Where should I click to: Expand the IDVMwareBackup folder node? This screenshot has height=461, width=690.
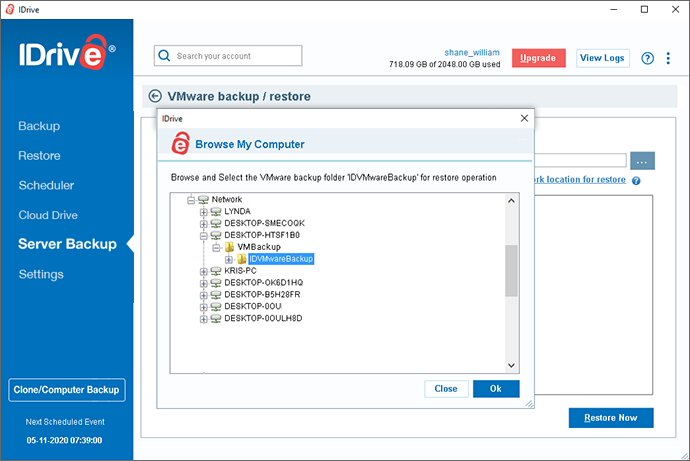229,260
